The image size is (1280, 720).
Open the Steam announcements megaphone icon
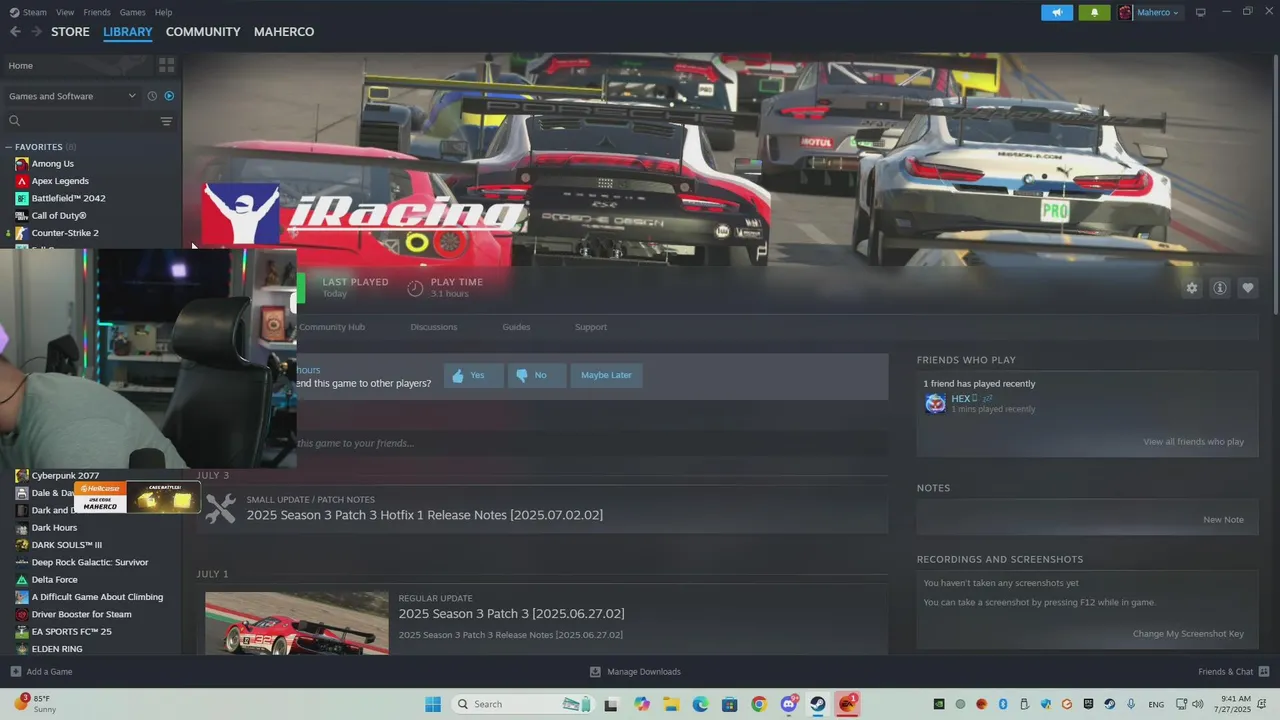(x=1057, y=12)
